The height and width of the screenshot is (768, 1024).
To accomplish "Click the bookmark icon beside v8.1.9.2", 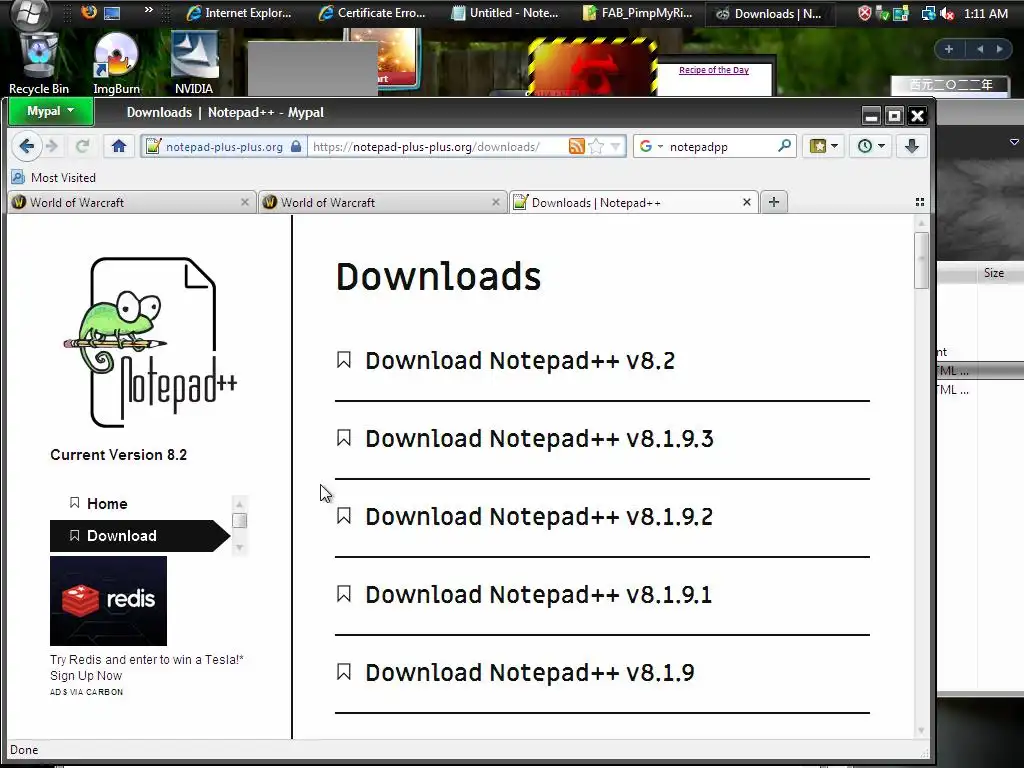I will [x=344, y=516].
